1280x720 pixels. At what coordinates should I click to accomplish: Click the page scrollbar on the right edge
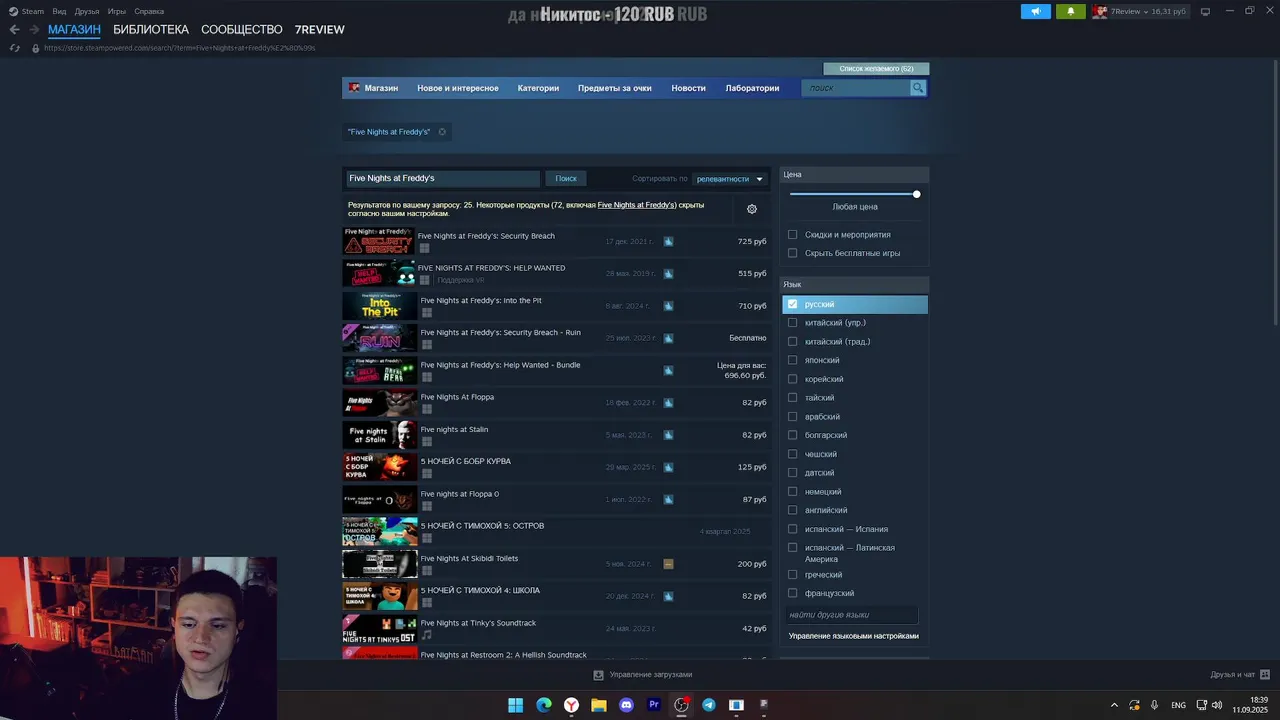1276,190
